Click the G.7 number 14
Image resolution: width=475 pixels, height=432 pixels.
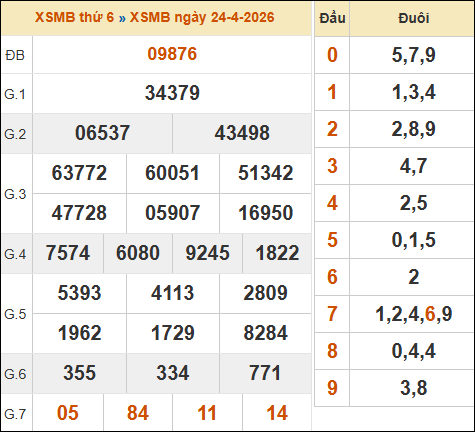[277, 413]
